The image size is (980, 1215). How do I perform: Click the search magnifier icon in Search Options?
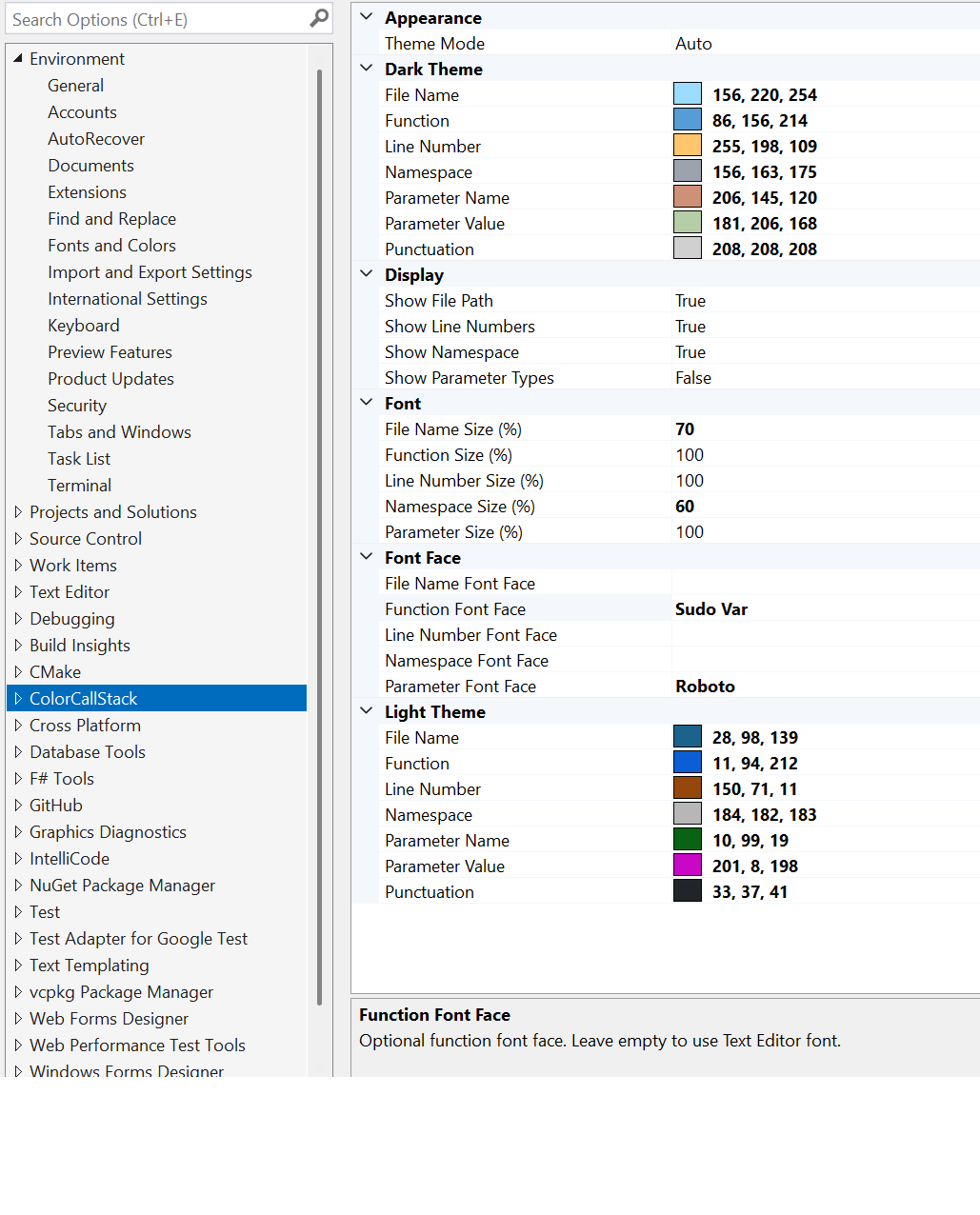pyautogui.click(x=319, y=18)
